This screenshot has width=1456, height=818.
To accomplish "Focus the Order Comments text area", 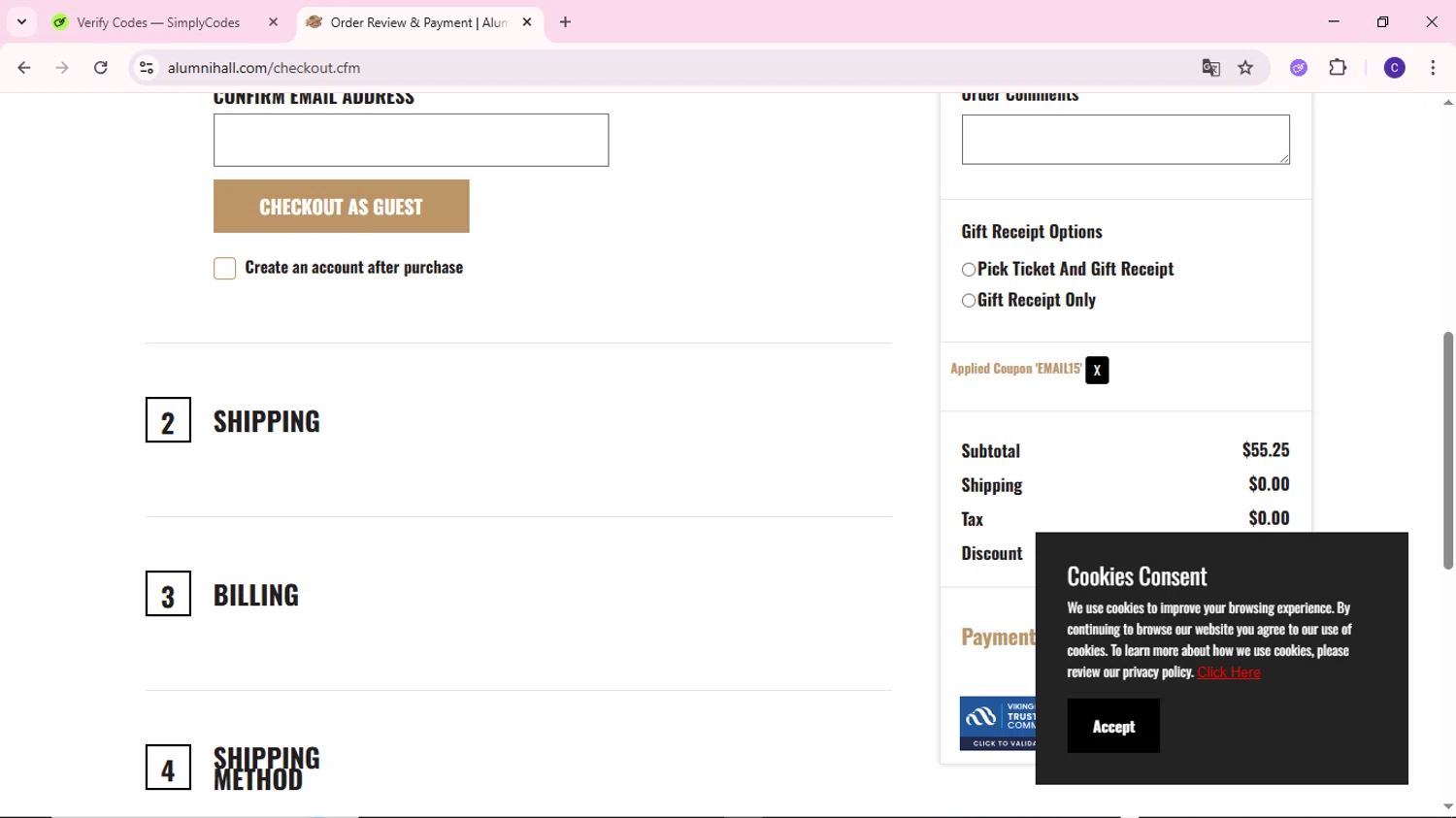I will [1125, 139].
